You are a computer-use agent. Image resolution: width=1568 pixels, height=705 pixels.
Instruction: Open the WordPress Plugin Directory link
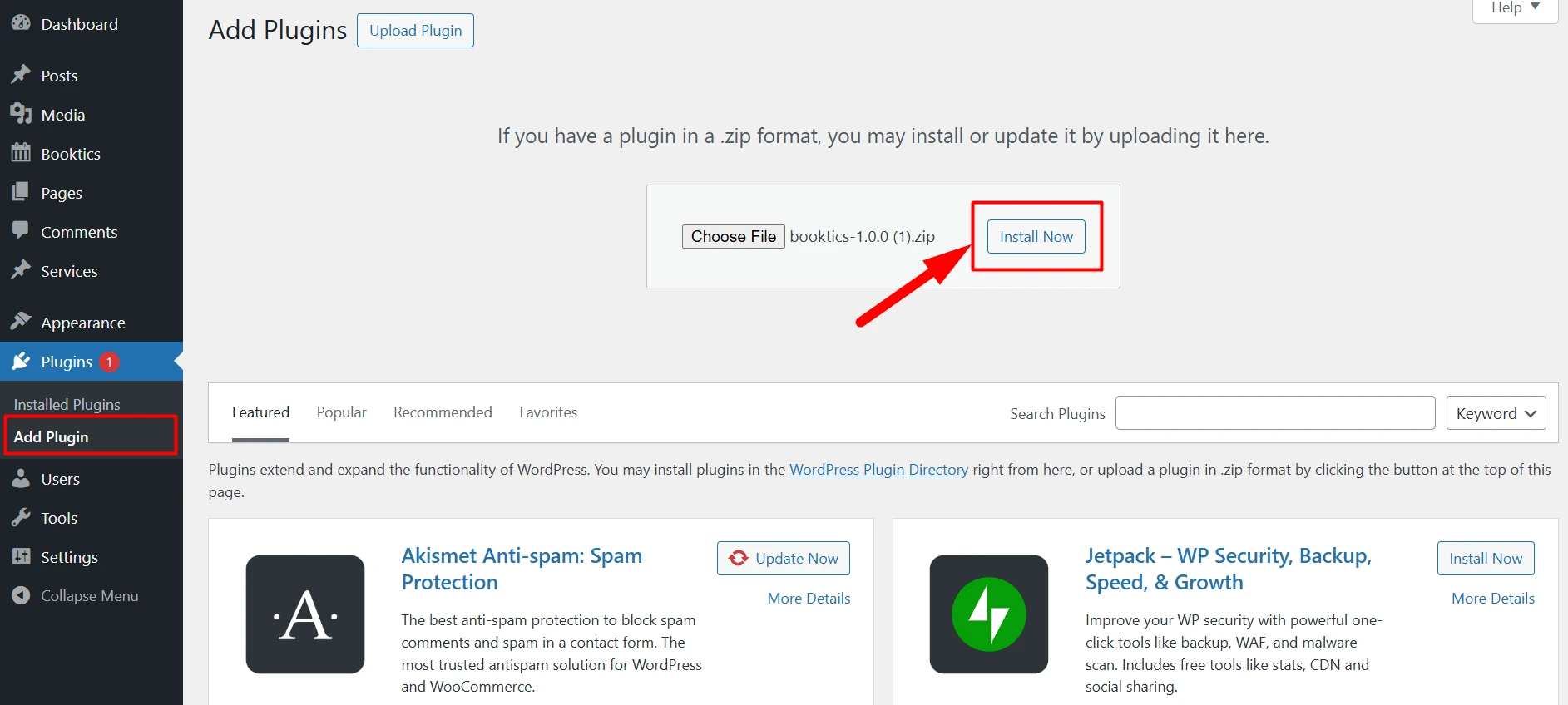[878, 470]
